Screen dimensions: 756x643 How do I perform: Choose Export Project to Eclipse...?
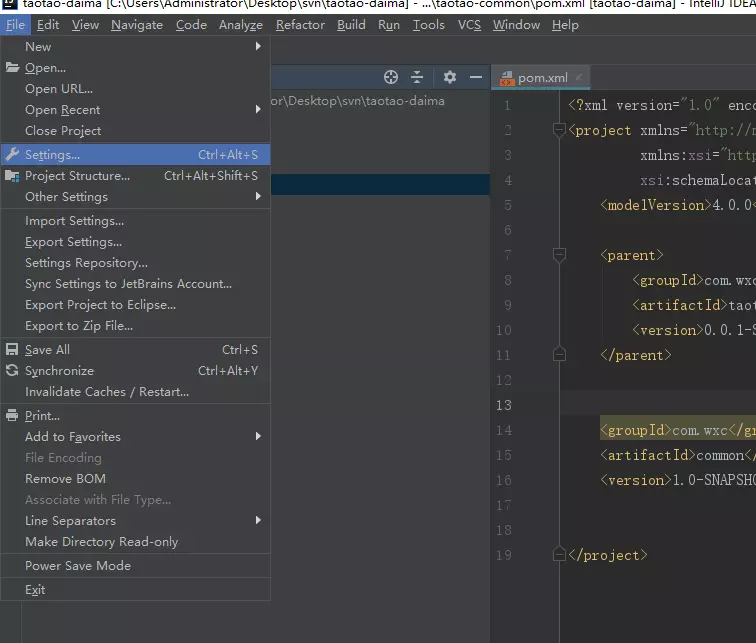[x=135, y=305]
